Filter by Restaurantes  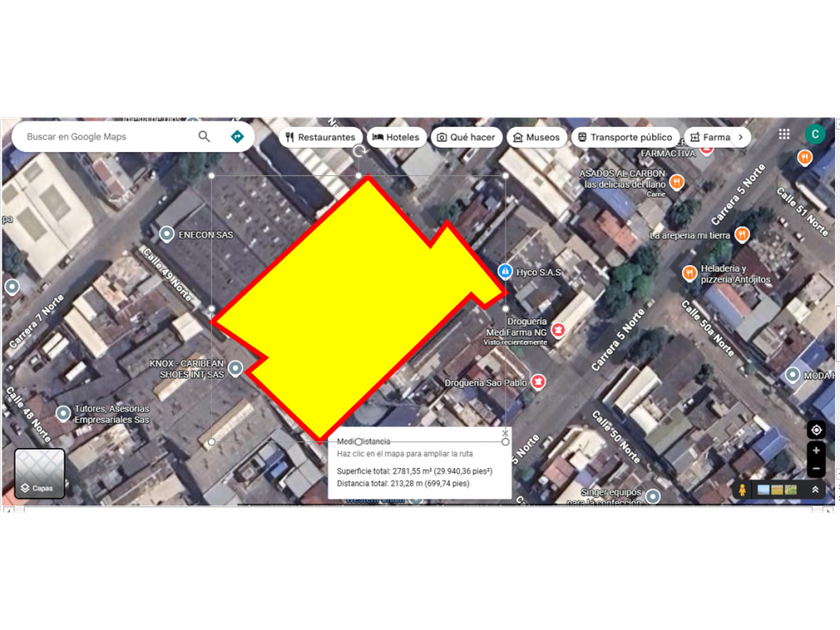320,137
